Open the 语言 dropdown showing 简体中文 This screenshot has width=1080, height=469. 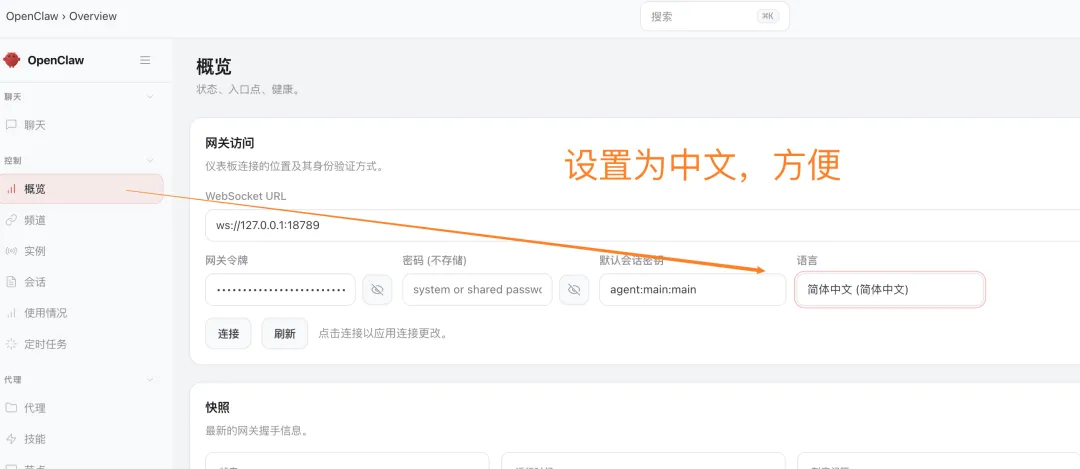pos(890,290)
